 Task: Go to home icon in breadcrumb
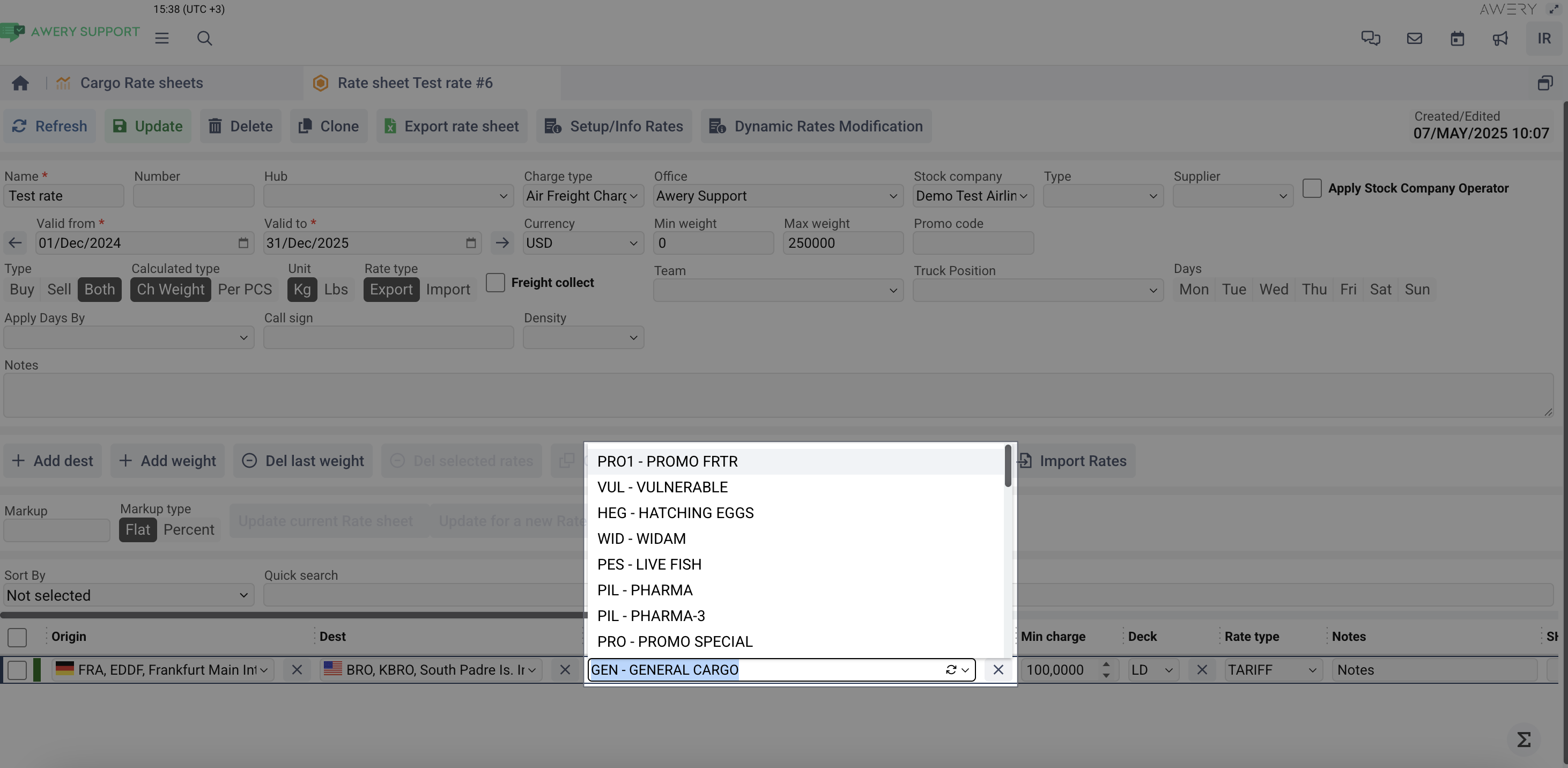(x=20, y=83)
